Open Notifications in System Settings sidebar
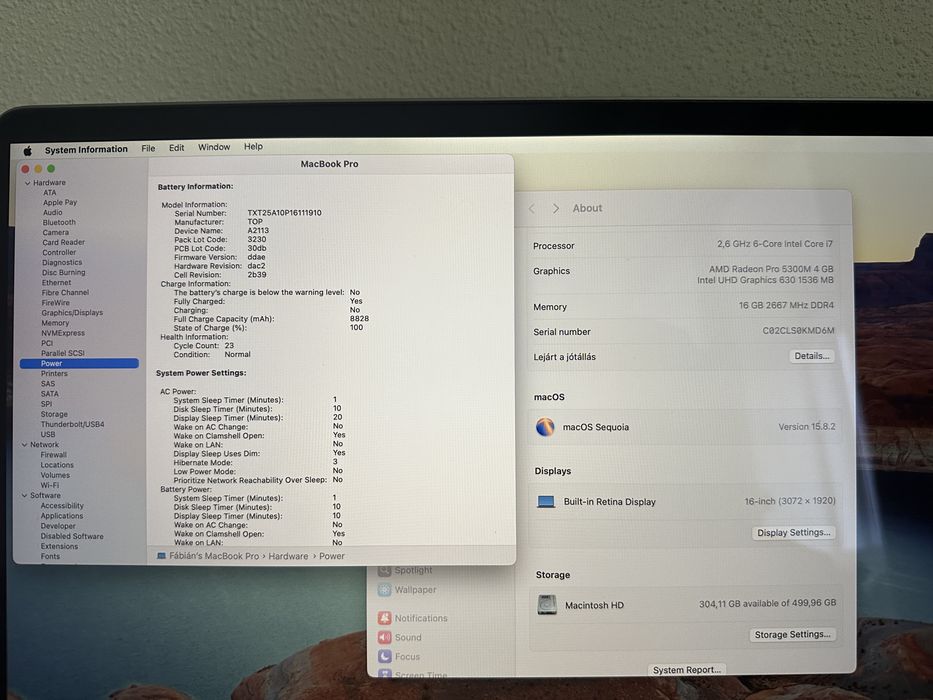The image size is (933, 700). click(x=412, y=618)
